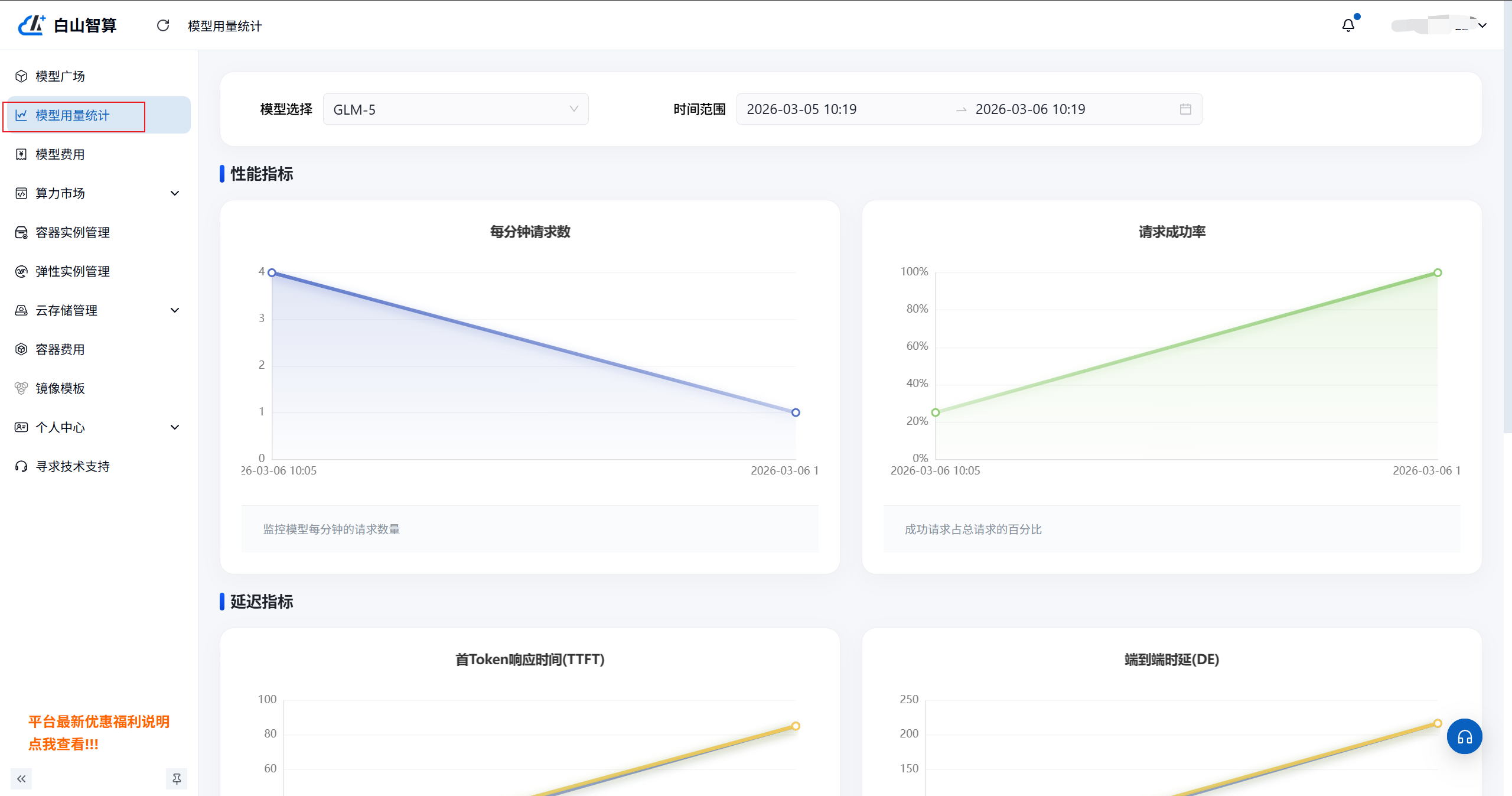Click the calendar icon in 时间范围

tap(1185, 109)
